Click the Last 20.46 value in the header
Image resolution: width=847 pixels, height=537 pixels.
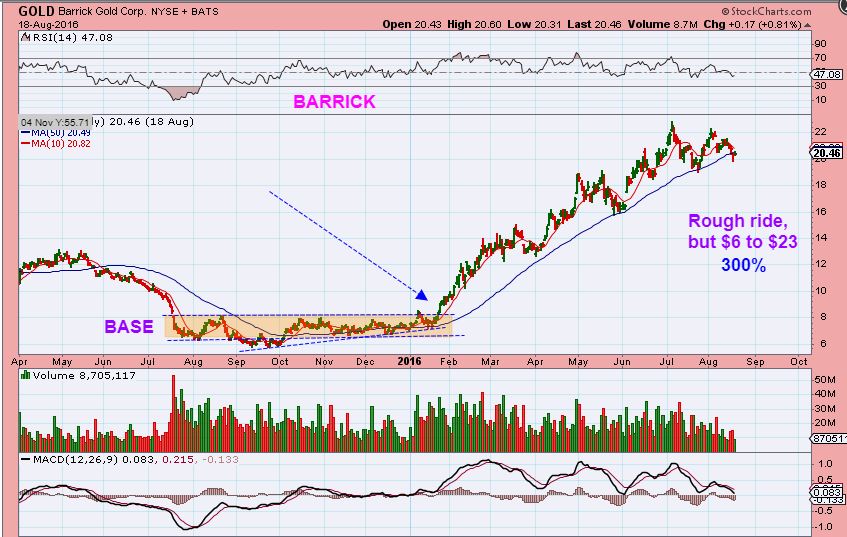[594, 24]
